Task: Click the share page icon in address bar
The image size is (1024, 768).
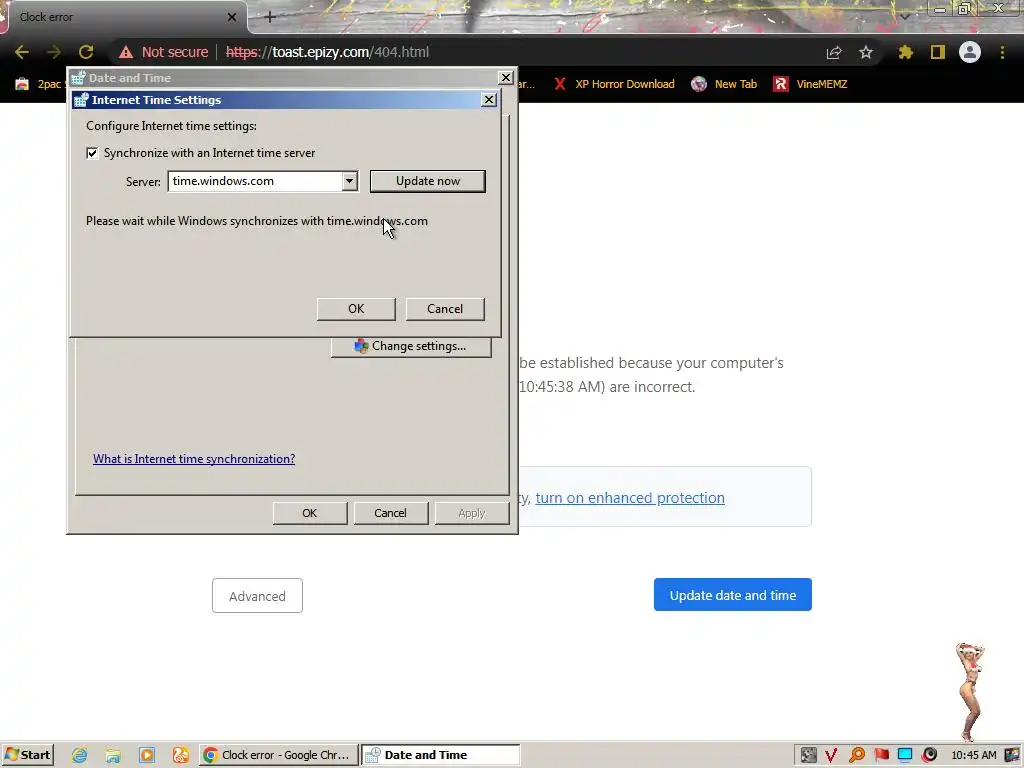Action: (834, 52)
